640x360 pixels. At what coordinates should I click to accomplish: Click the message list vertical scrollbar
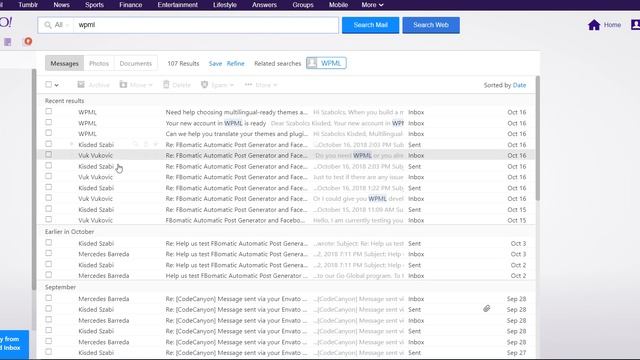538,138
